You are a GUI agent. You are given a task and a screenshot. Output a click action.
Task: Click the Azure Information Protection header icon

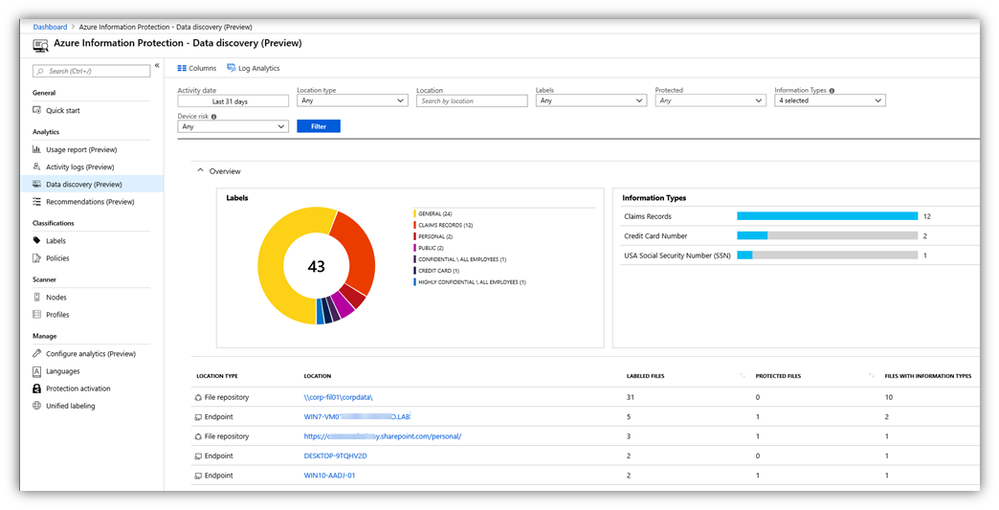[41, 45]
